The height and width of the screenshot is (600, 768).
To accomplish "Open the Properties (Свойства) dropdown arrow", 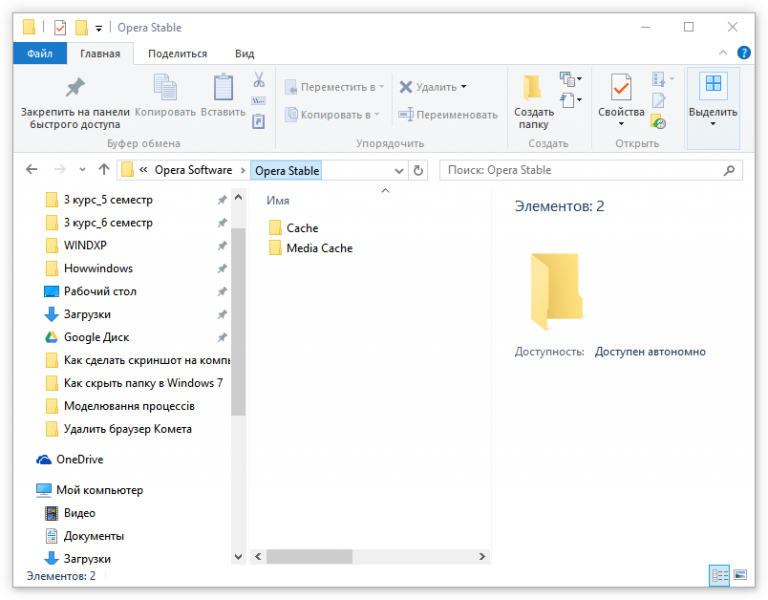I will click(621, 124).
